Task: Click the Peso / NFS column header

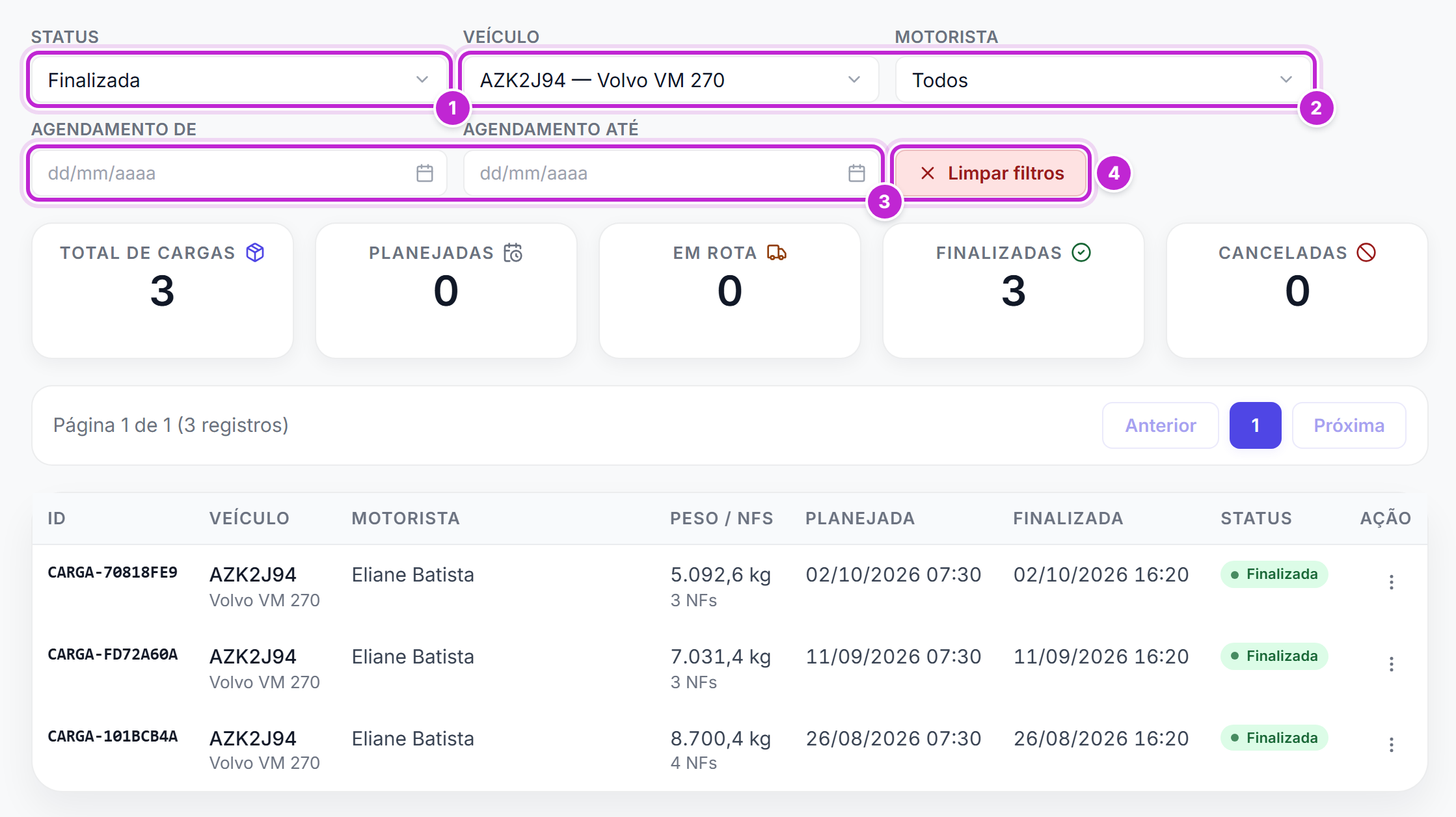Action: [x=721, y=518]
